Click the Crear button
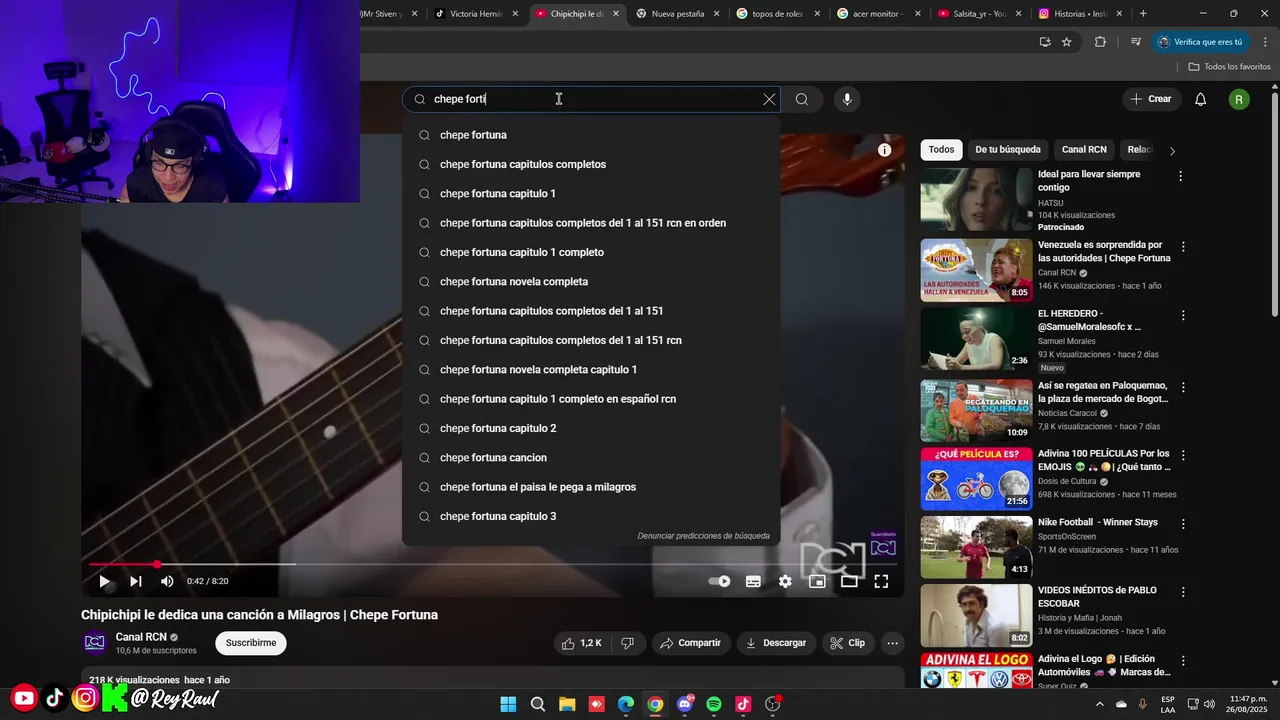1280x720 pixels. [x=1150, y=99]
